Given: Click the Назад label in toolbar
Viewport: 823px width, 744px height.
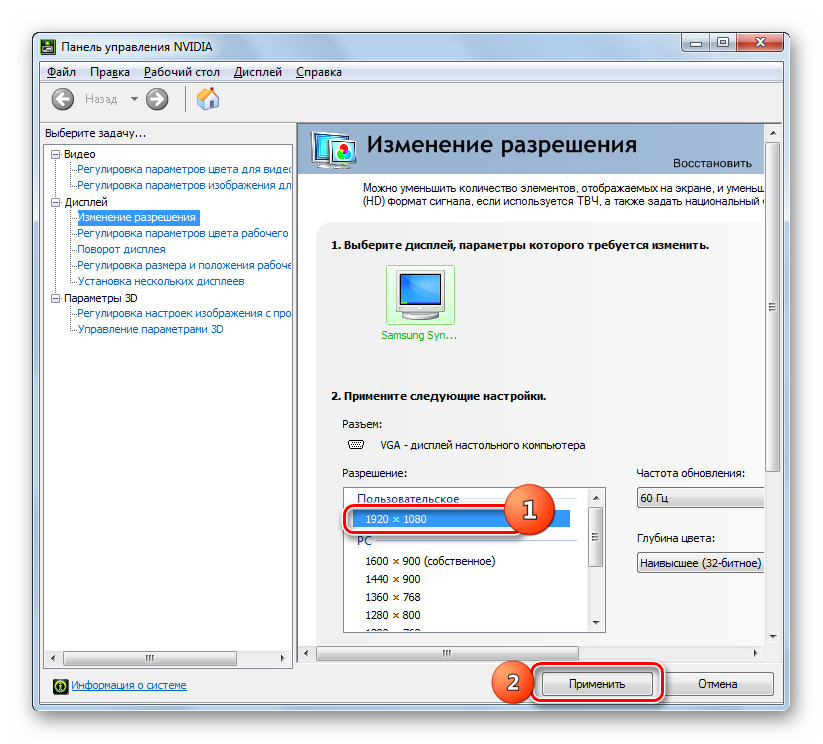Looking at the screenshot, I should click(x=101, y=99).
